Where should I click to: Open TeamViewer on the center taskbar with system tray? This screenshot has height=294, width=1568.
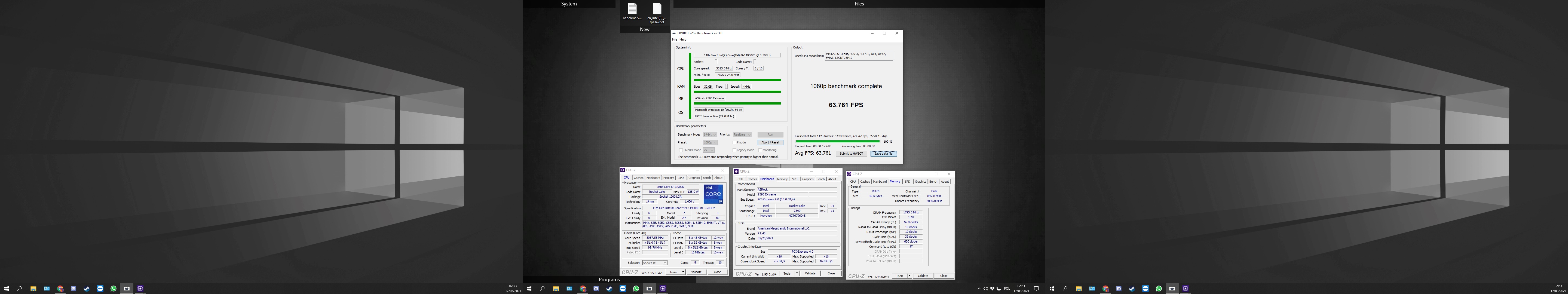[623, 289]
